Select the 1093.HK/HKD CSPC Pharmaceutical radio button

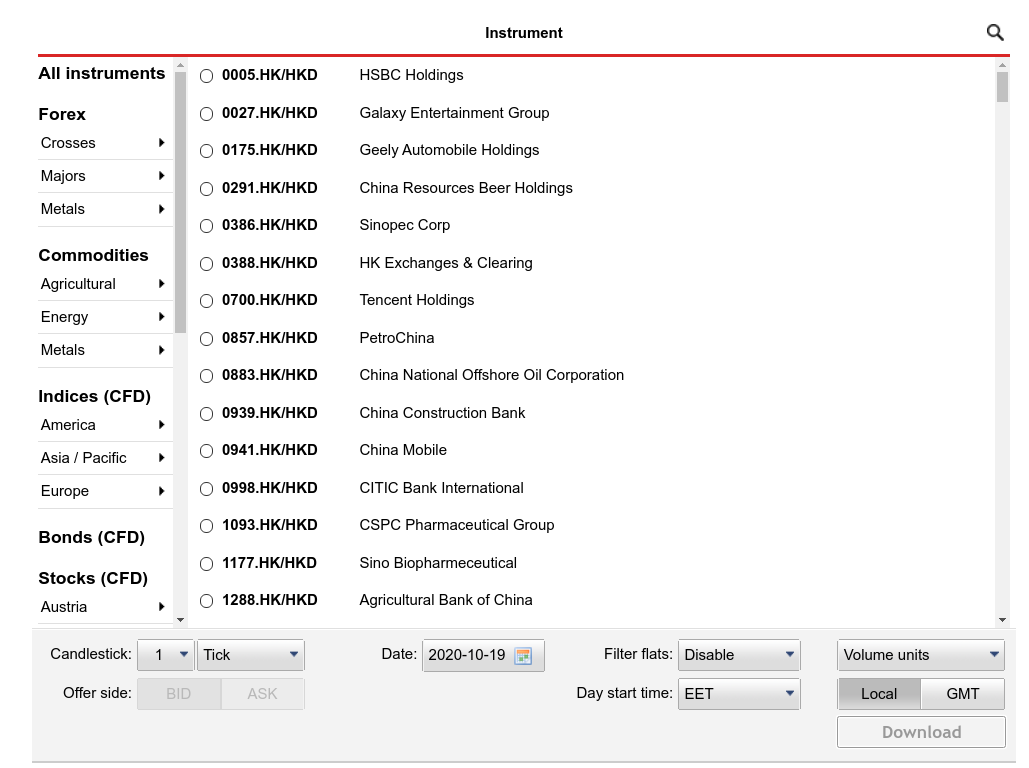point(207,526)
